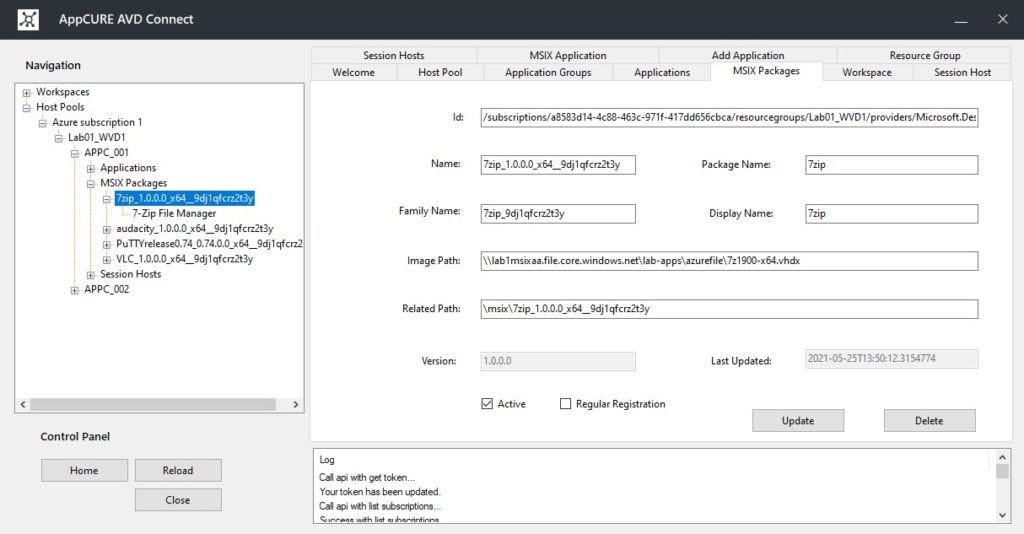Click the Delete button
1024x534 pixels.
point(929,421)
